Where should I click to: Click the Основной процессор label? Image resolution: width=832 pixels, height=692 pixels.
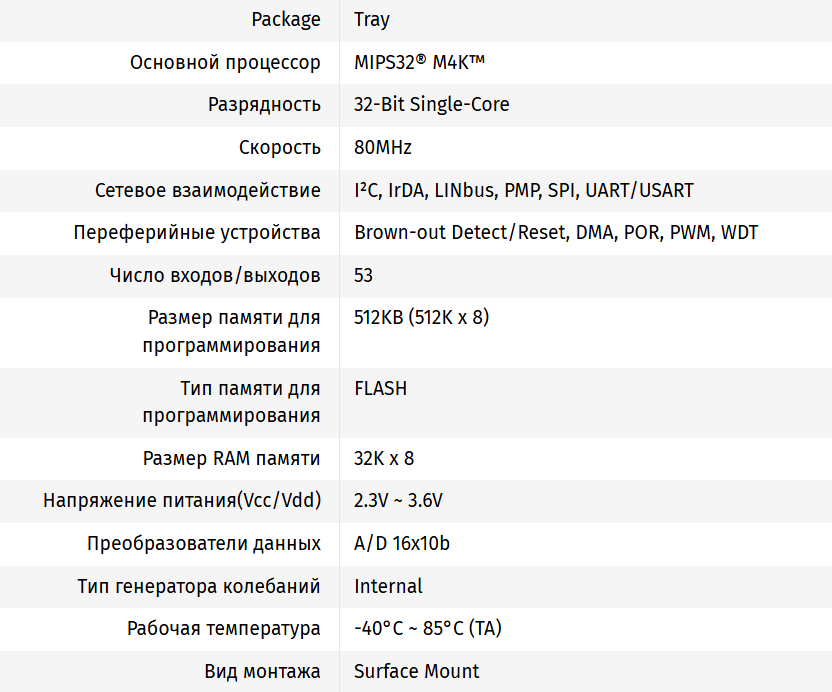coord(225,63)
